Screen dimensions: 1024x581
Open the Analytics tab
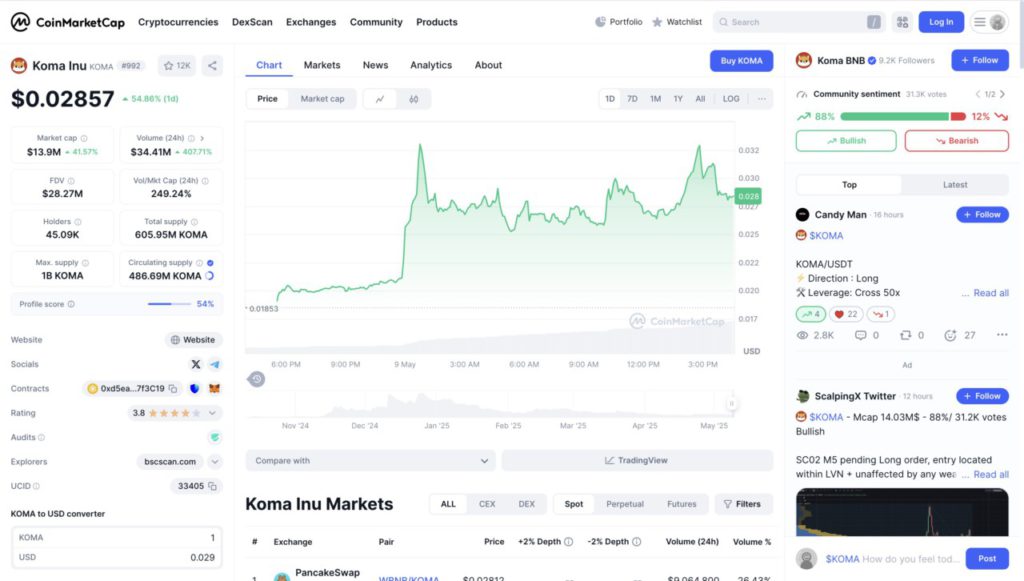pos(431,65)
